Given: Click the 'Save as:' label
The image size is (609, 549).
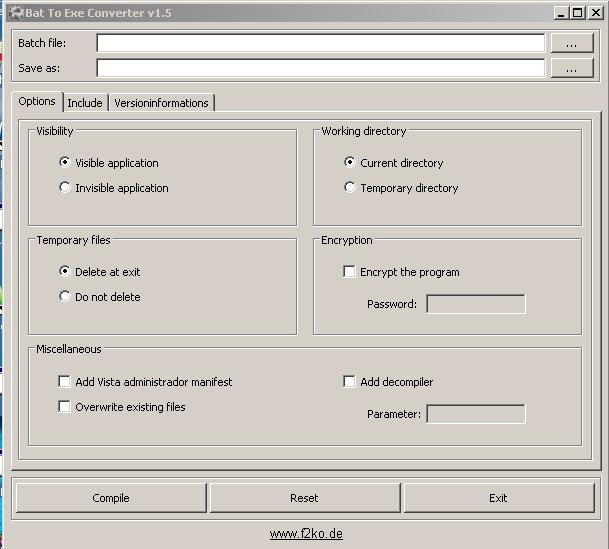Looking at the screenshot, I should pyautogui.click(x=39, y=68).
